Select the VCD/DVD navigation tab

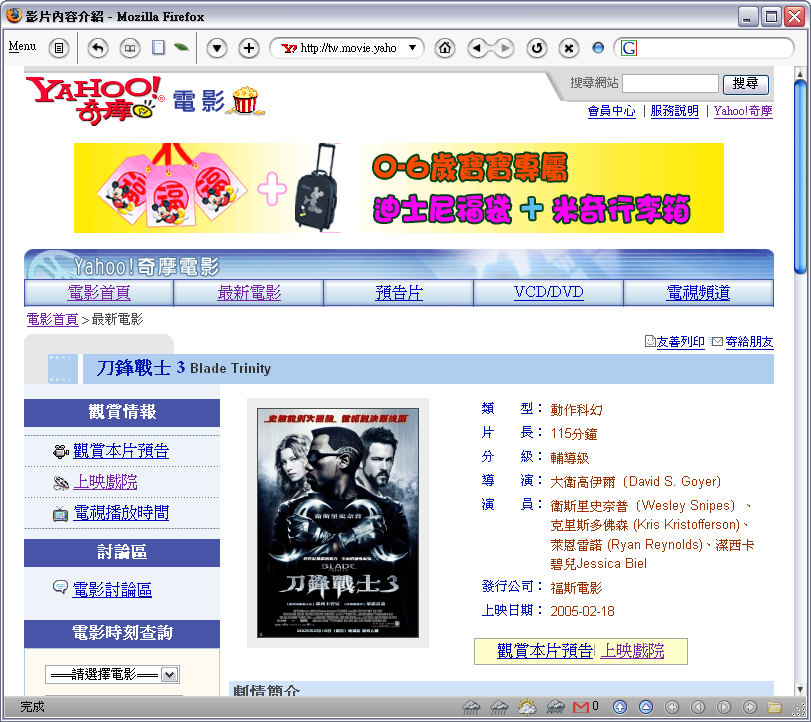click(x=548, y=293)
